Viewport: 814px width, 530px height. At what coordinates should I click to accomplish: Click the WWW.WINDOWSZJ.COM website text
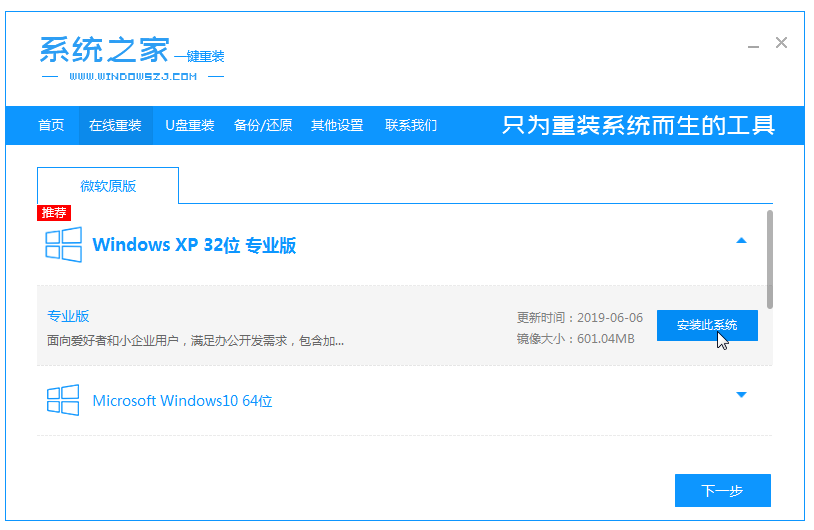tap(133, 77)
